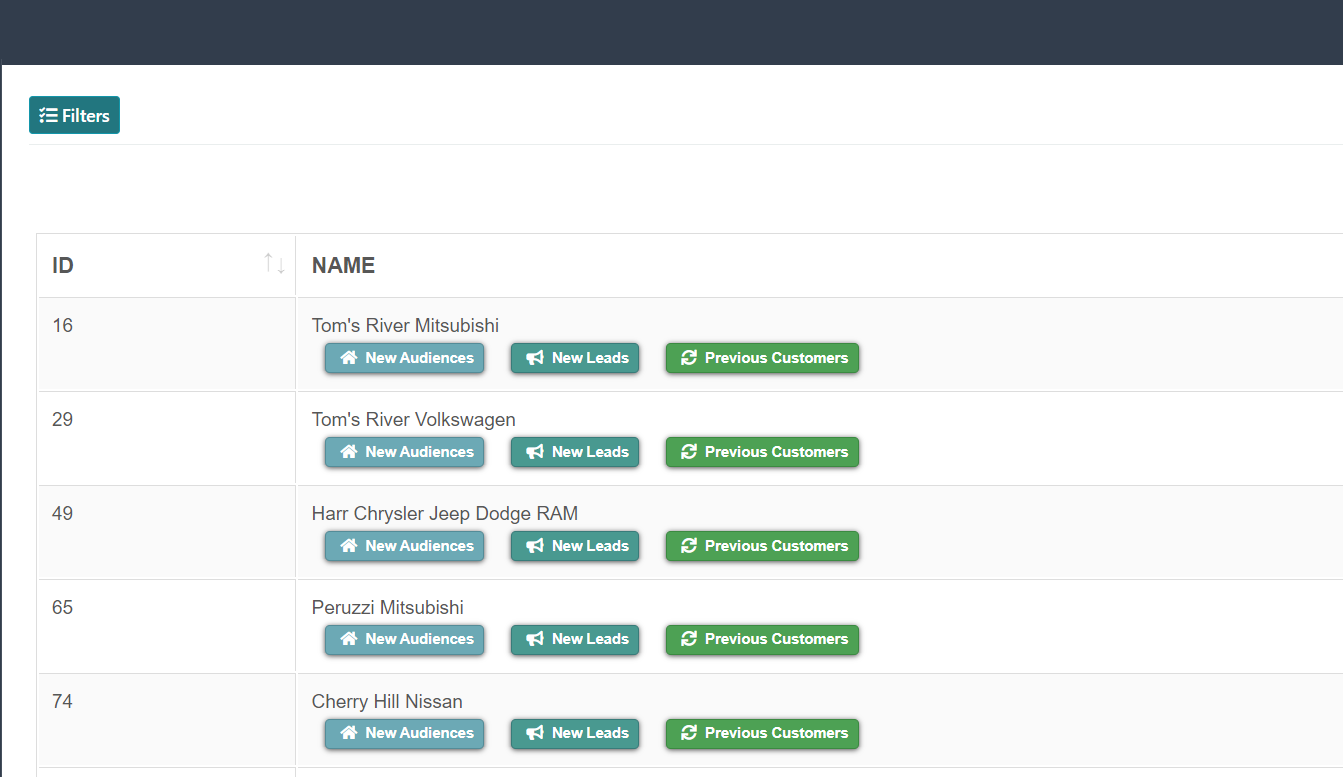
Task: Click the NAME column header
Action: (343, 265)
